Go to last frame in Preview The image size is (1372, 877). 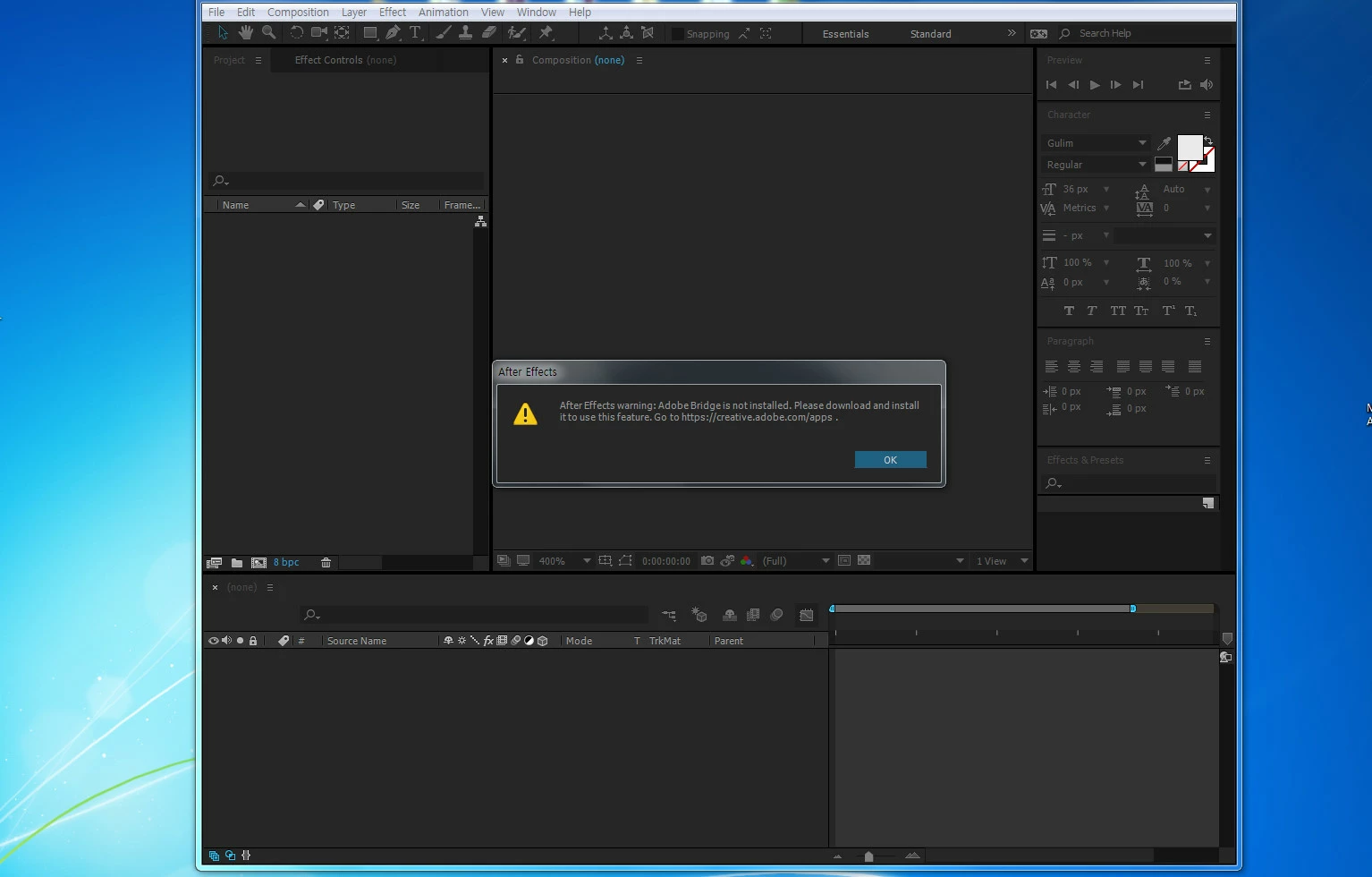1138,85
